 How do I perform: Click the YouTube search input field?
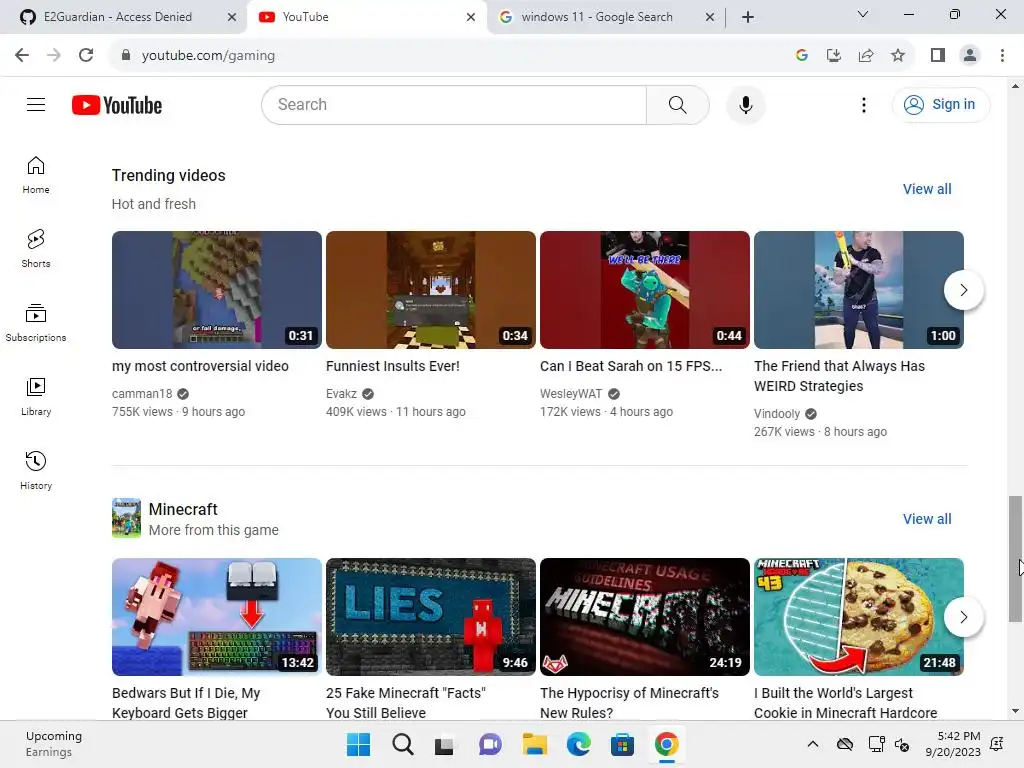click(x=455, y=104)
